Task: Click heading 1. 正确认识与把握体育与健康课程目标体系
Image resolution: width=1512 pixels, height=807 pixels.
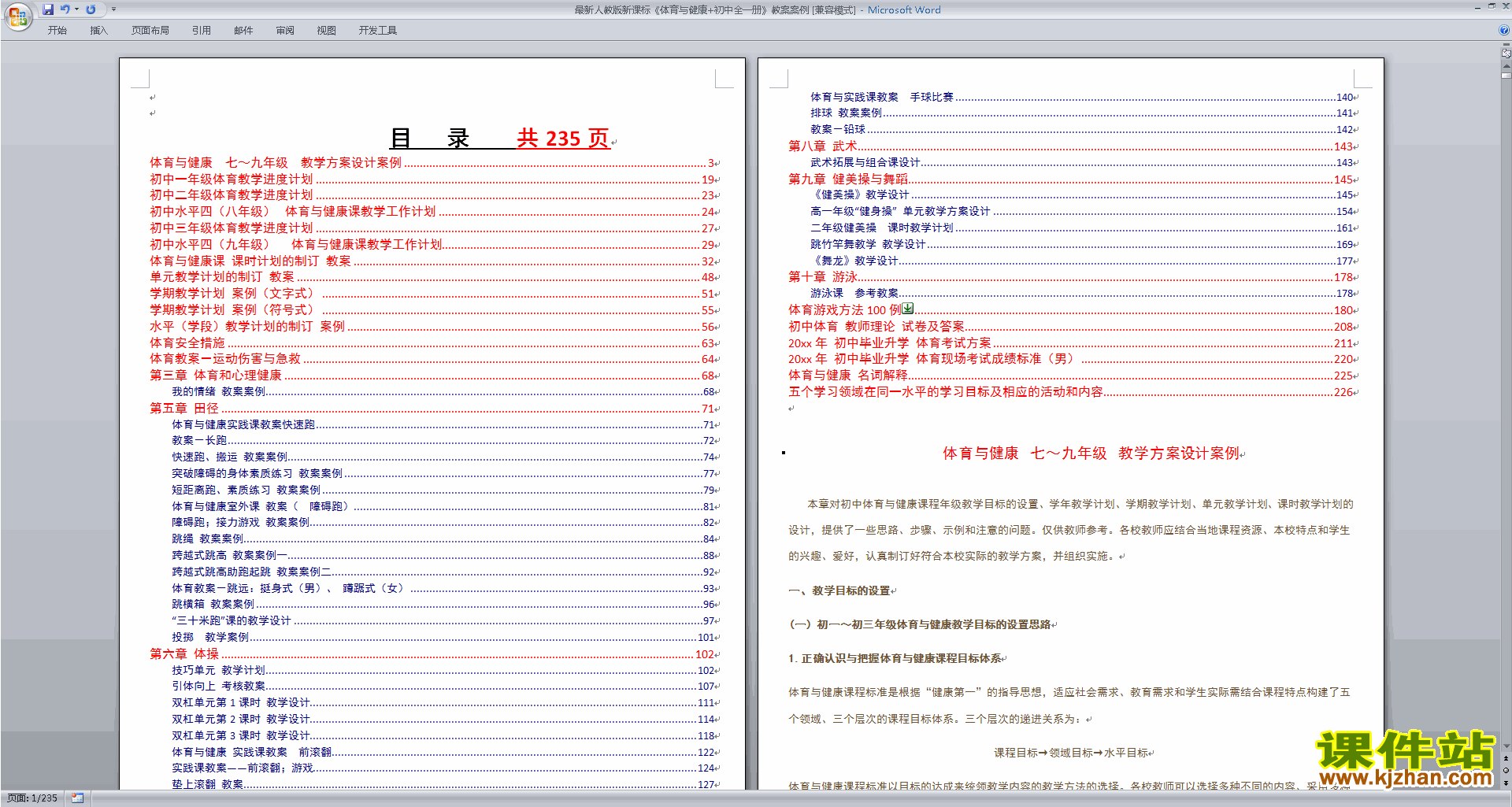Action: pos(895,658)
